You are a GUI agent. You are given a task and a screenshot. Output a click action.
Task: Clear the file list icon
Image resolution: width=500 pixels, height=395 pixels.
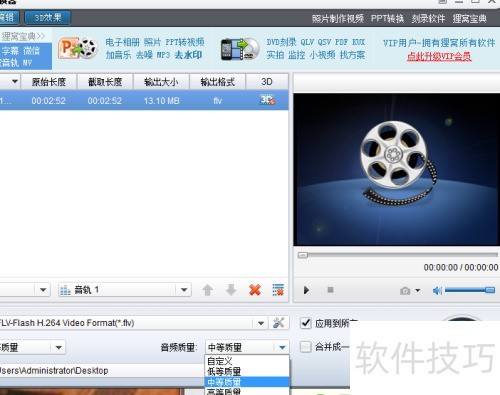(278, 290)
